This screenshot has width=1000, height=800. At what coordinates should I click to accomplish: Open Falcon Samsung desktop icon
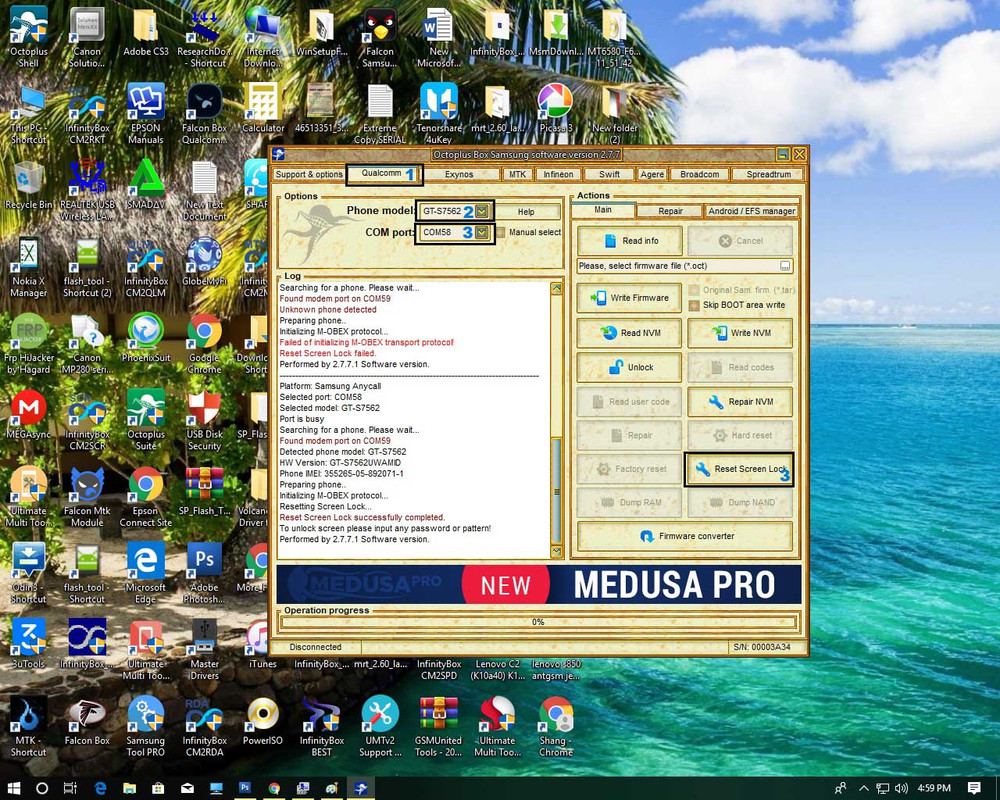coord(380,36)
